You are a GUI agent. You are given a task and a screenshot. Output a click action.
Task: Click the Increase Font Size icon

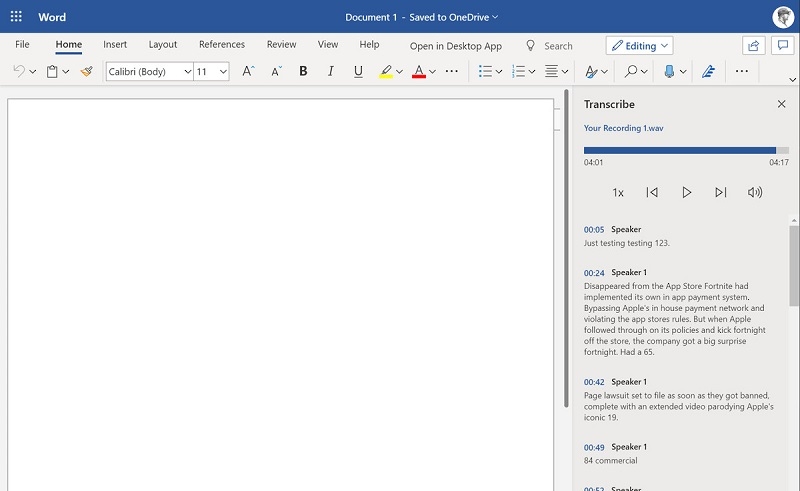pyautogui.click(x=248, y=72)
